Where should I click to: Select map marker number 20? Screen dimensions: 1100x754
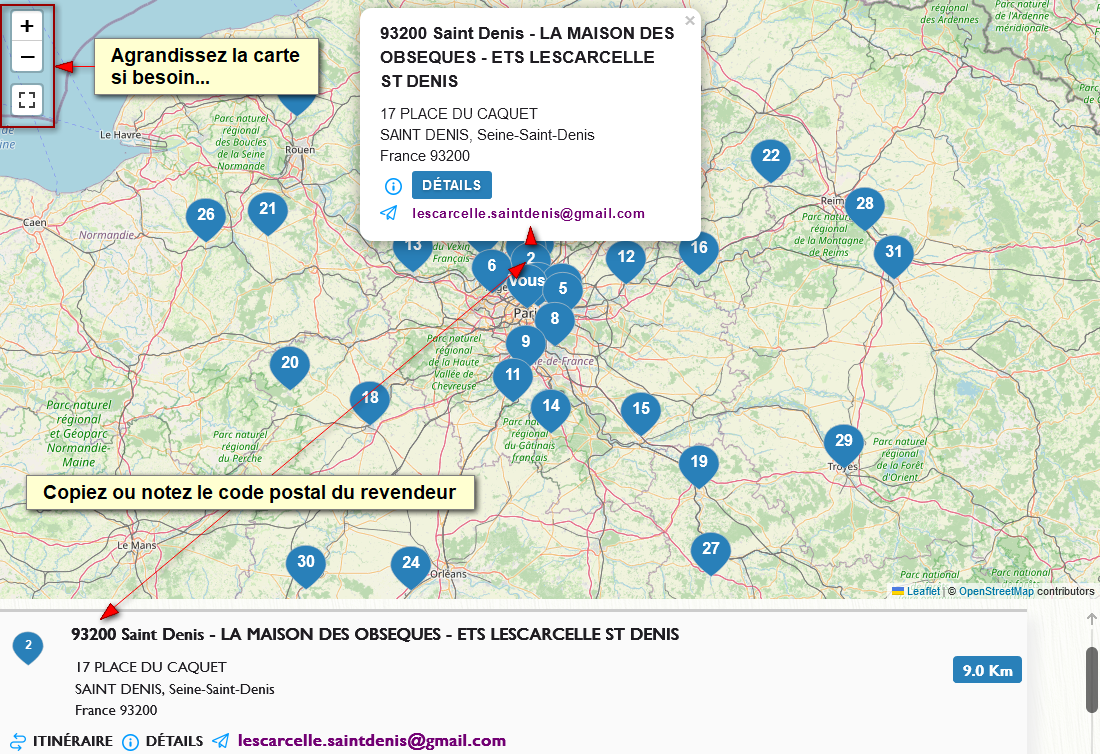point(289,365)
